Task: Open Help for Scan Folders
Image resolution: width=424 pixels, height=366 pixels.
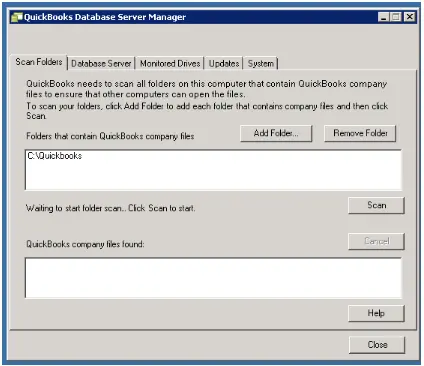Action: 376,313
